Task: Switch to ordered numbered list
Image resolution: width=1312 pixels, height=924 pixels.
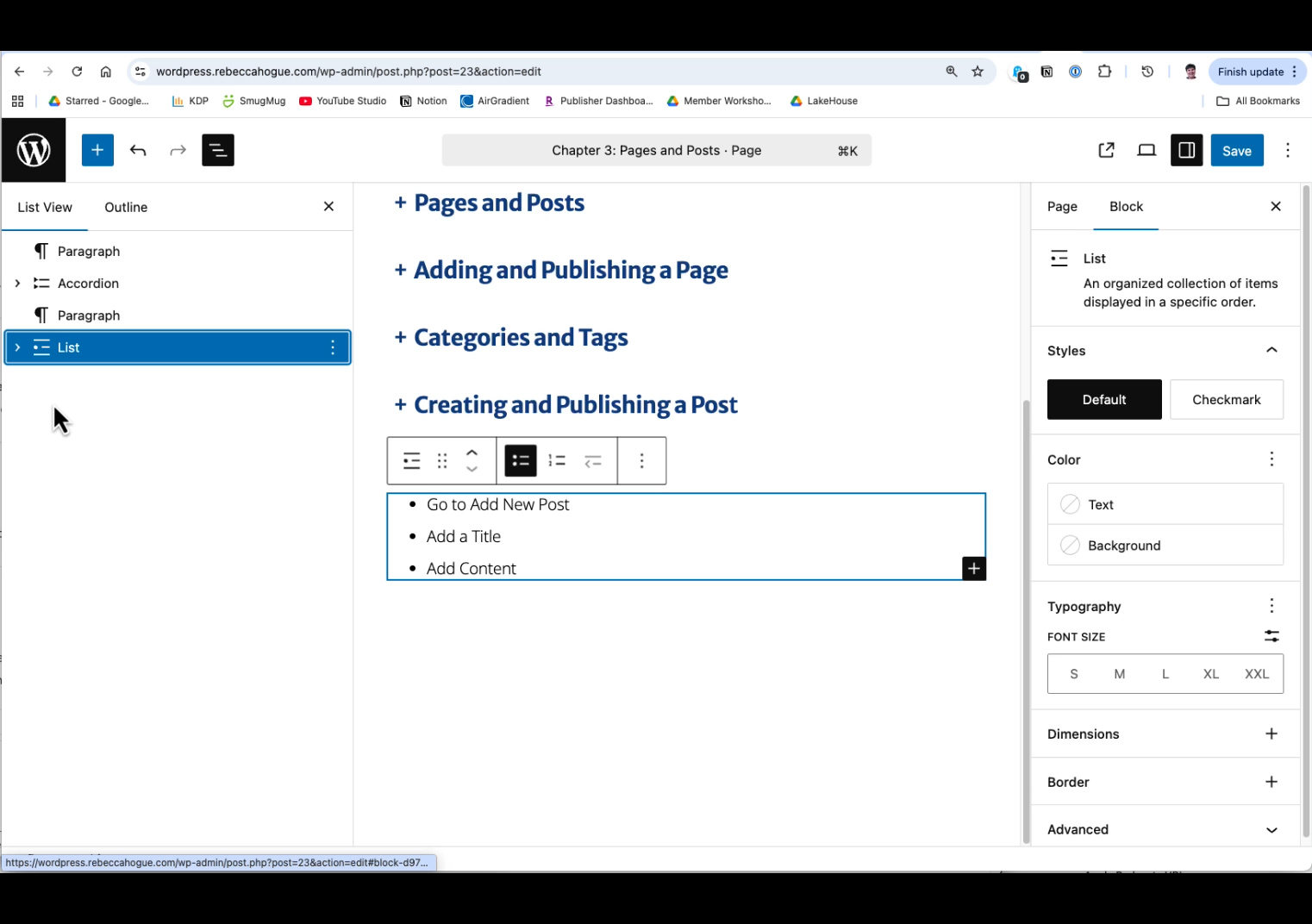Action: tap(557, 461)
